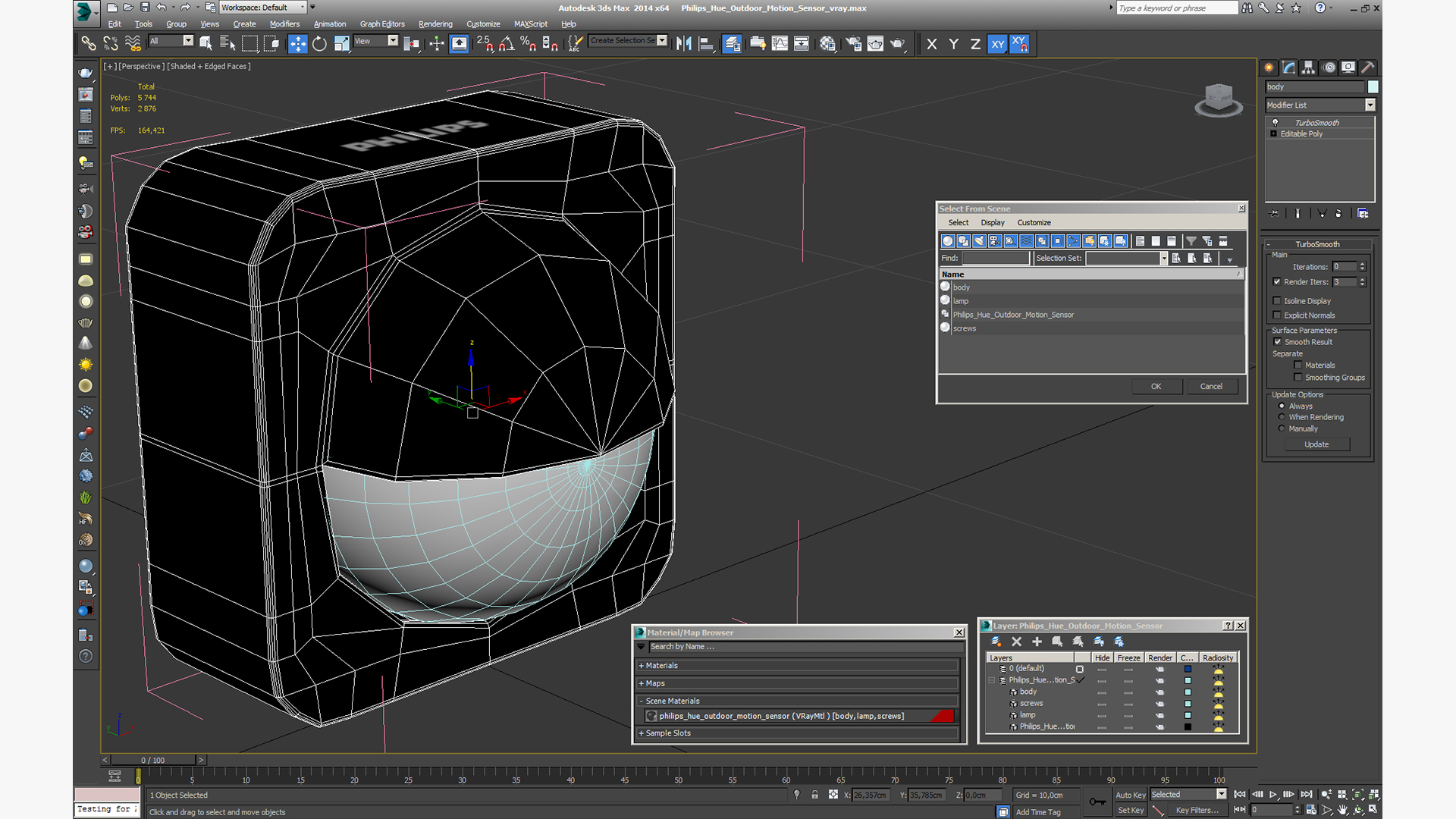Select the When Rendering update option
Image resolution: width=1456 pixels, height=819 pixels.
click(x=1282, y=417)
